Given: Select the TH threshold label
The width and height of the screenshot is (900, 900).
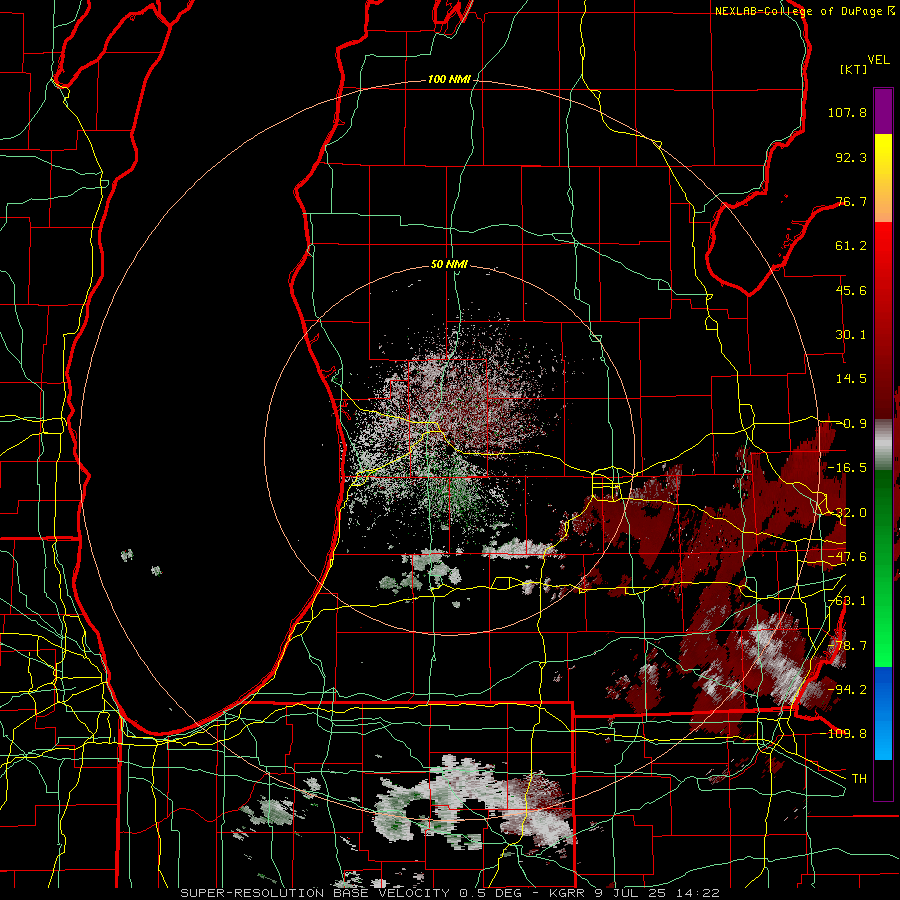Looking at the screenshot, I should [x=859, y=779].
